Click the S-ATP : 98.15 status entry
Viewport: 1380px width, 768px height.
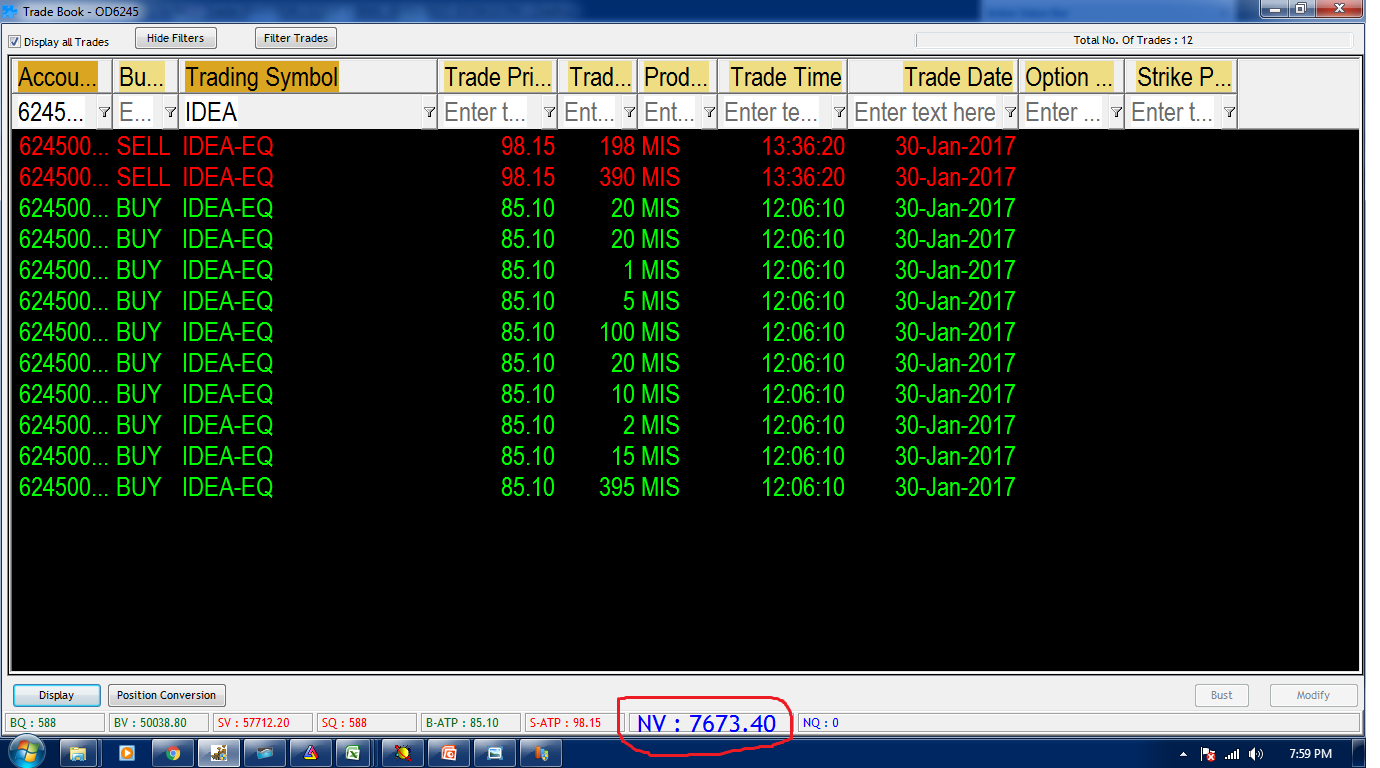point(575,723)
